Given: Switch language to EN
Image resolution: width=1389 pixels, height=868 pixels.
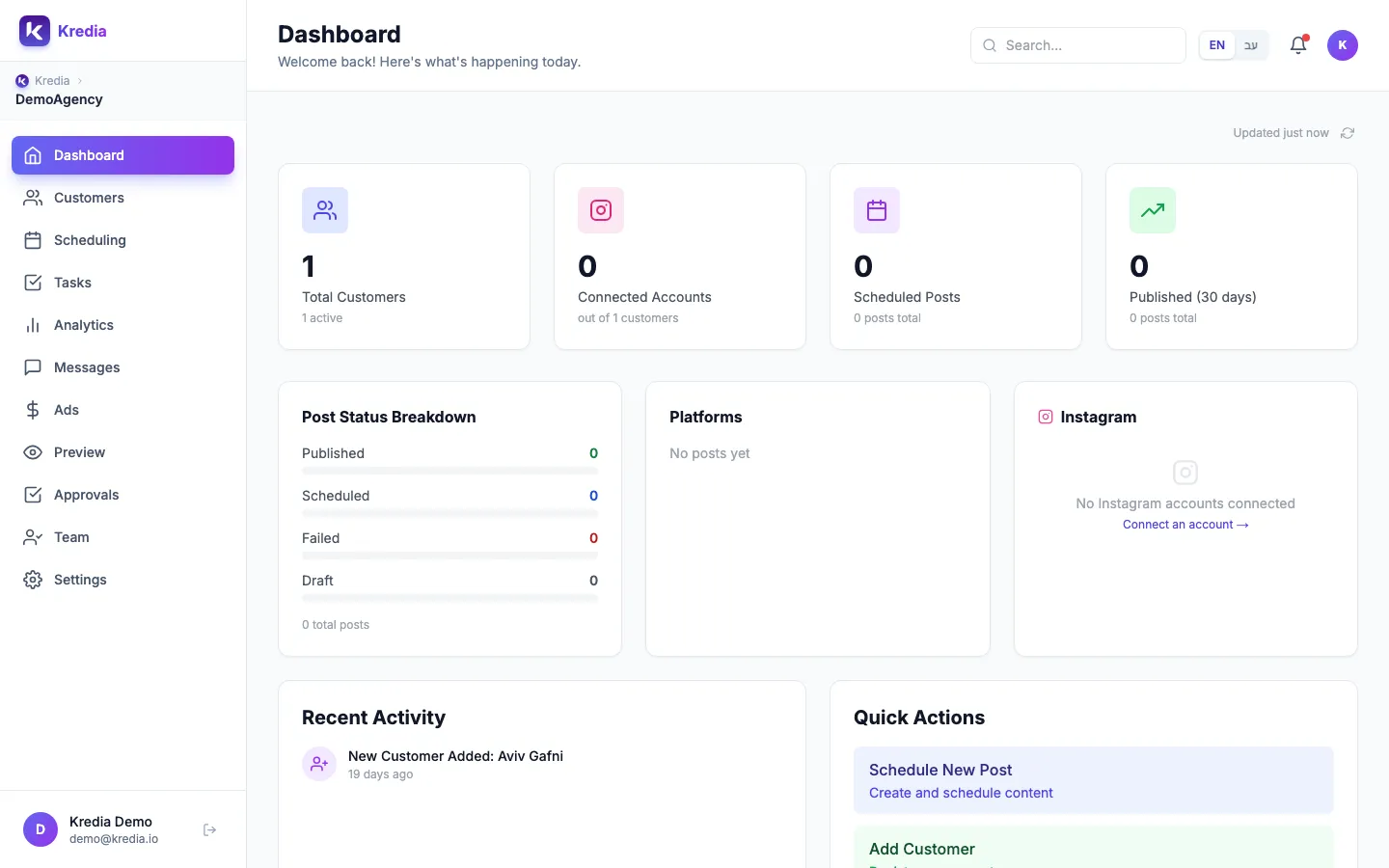Looking at the screenshot, I should pyautogui.click(x=1217, y=45).
